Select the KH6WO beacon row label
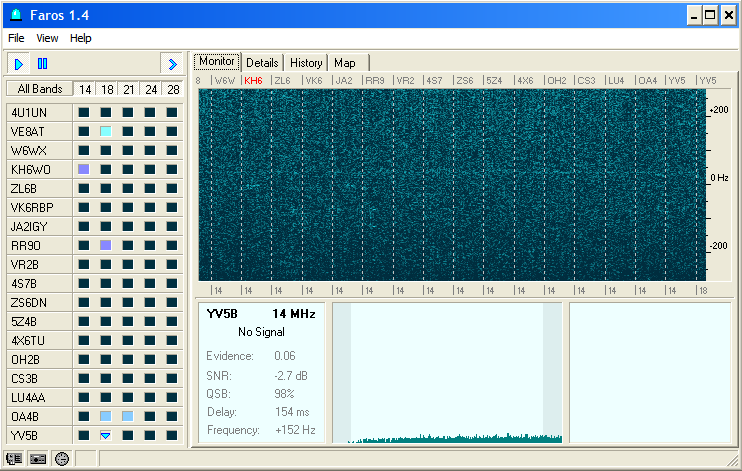 [40, 169]
